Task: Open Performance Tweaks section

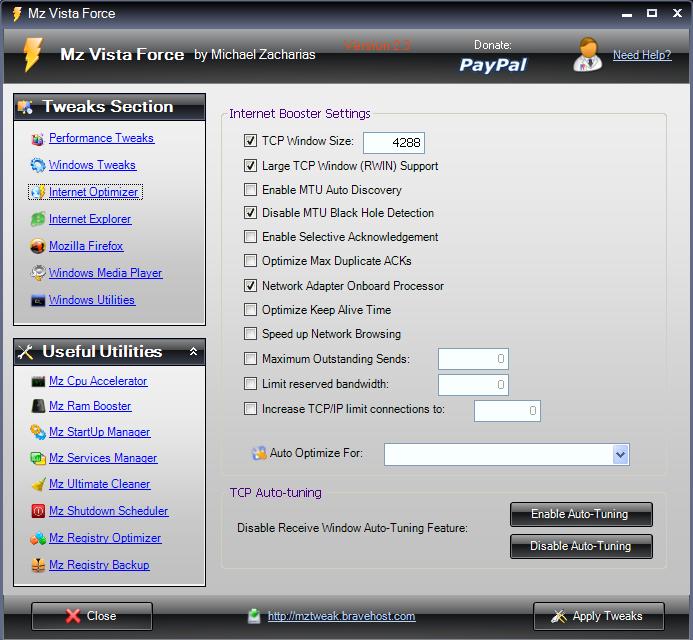Action: tap(102, 138)
